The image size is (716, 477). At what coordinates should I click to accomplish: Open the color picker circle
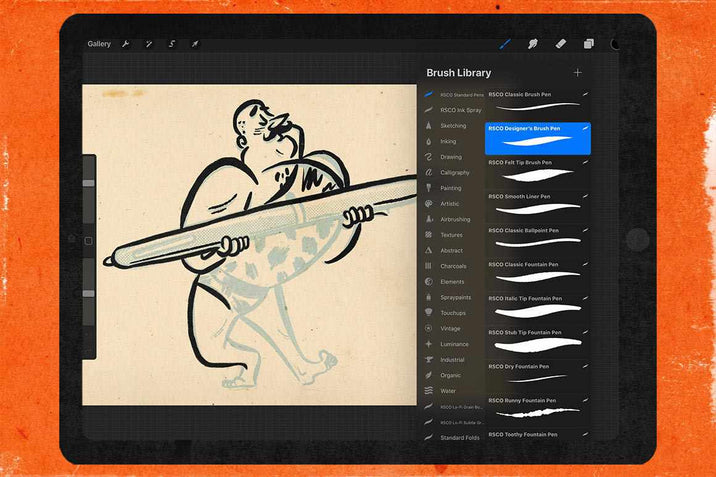coord(614,44)
